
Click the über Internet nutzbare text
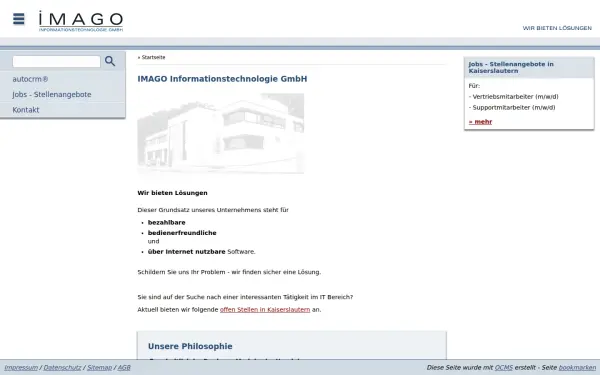point(186,252)
